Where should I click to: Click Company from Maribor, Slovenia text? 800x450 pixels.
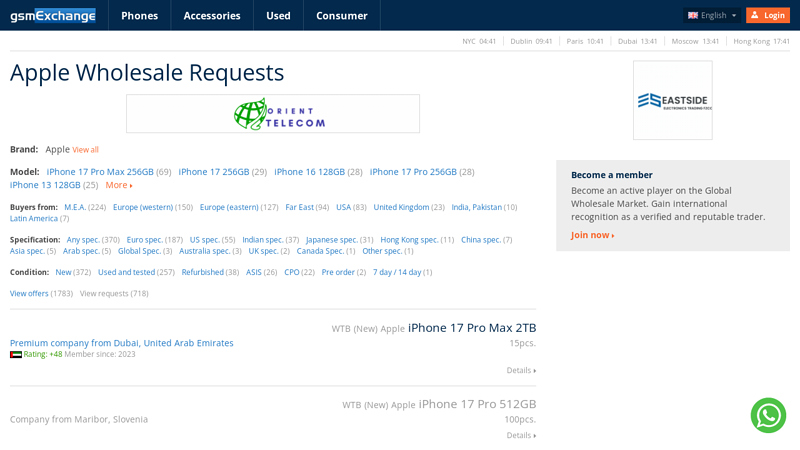79,419
